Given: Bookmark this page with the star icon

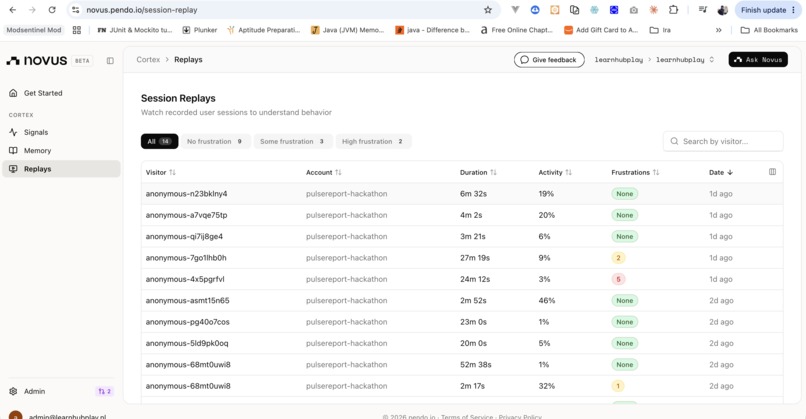Looking at the screenshot, I should click(x=488, y=10).
